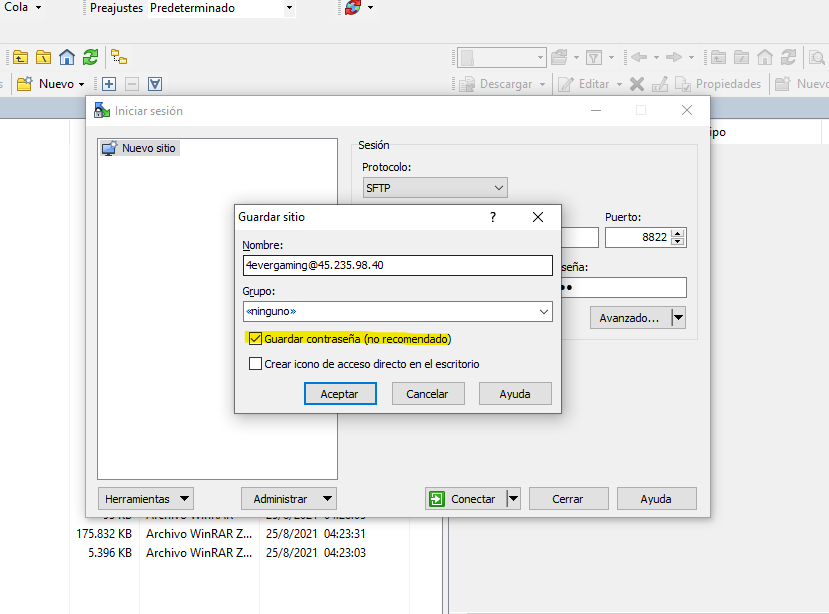This screenshot has height=614, width=829.
Task: Enable Crear icono de acceso directo checkbox
Action: 256,364
